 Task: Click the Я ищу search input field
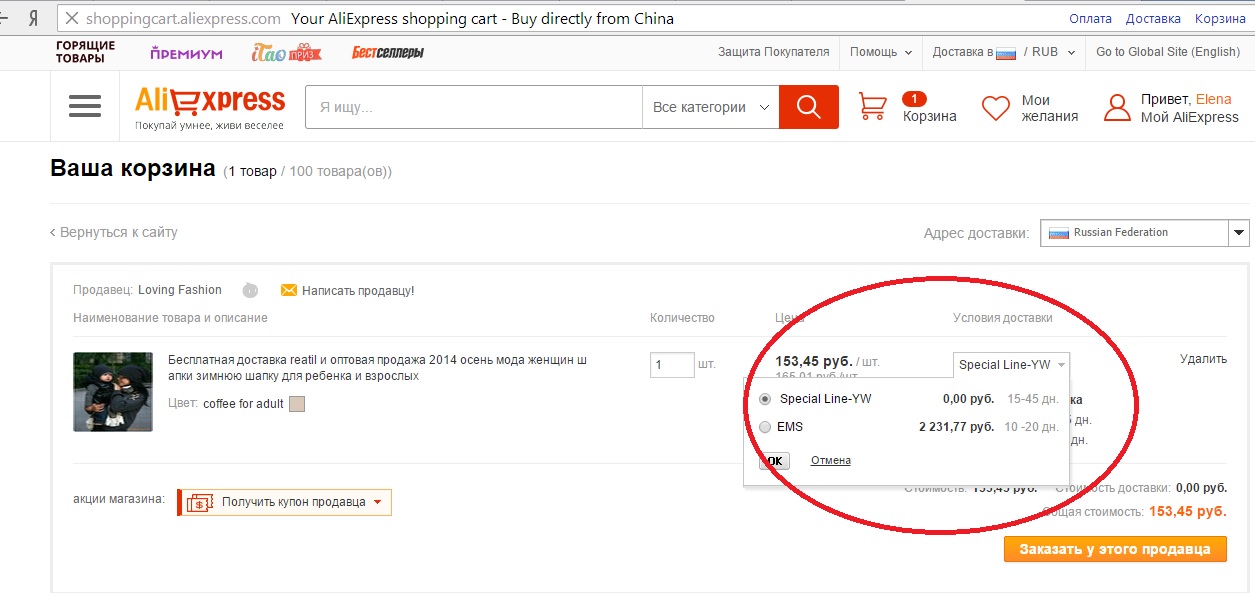click(x=474, y=107)
